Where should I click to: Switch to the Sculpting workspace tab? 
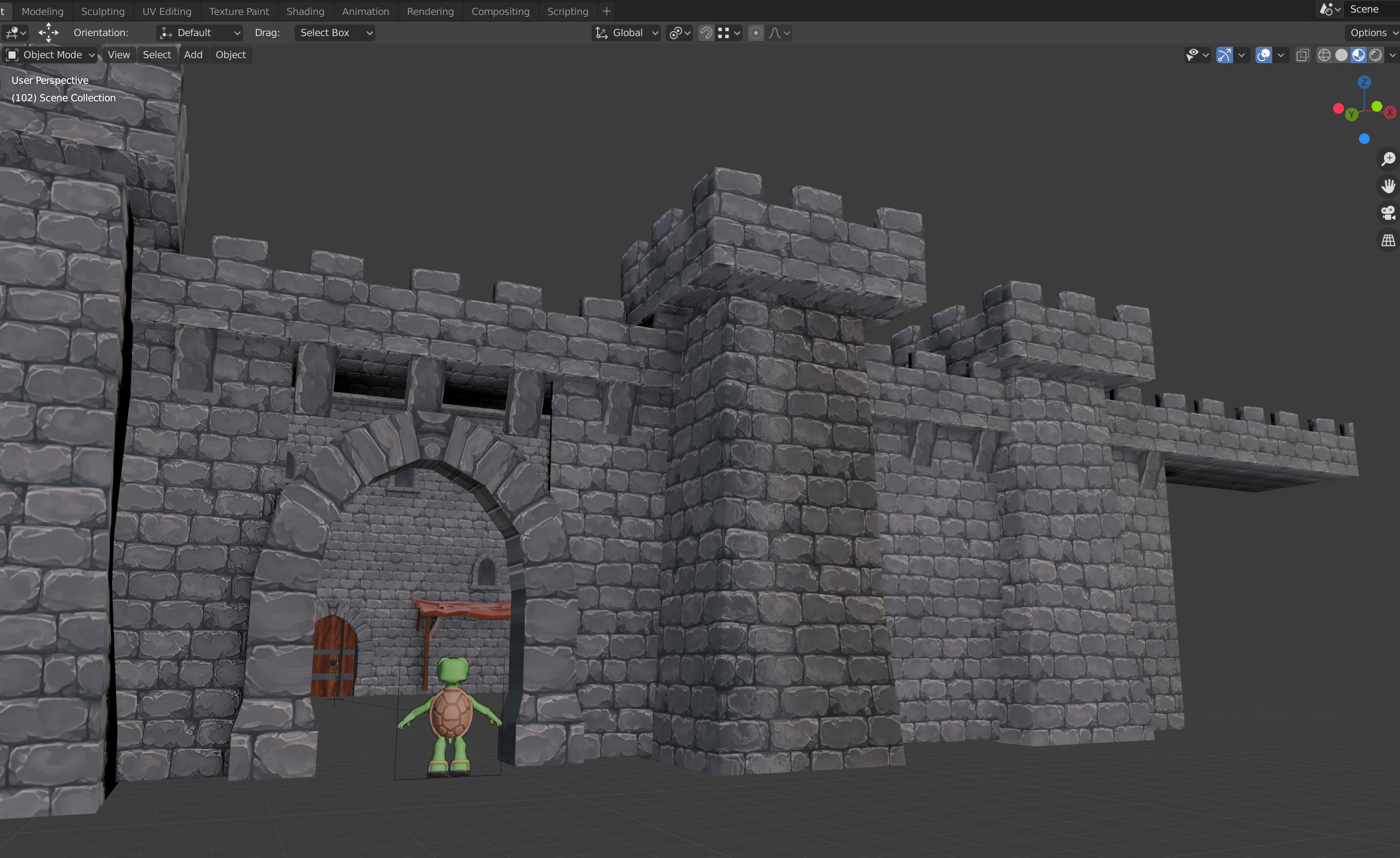tap(103, 12)
